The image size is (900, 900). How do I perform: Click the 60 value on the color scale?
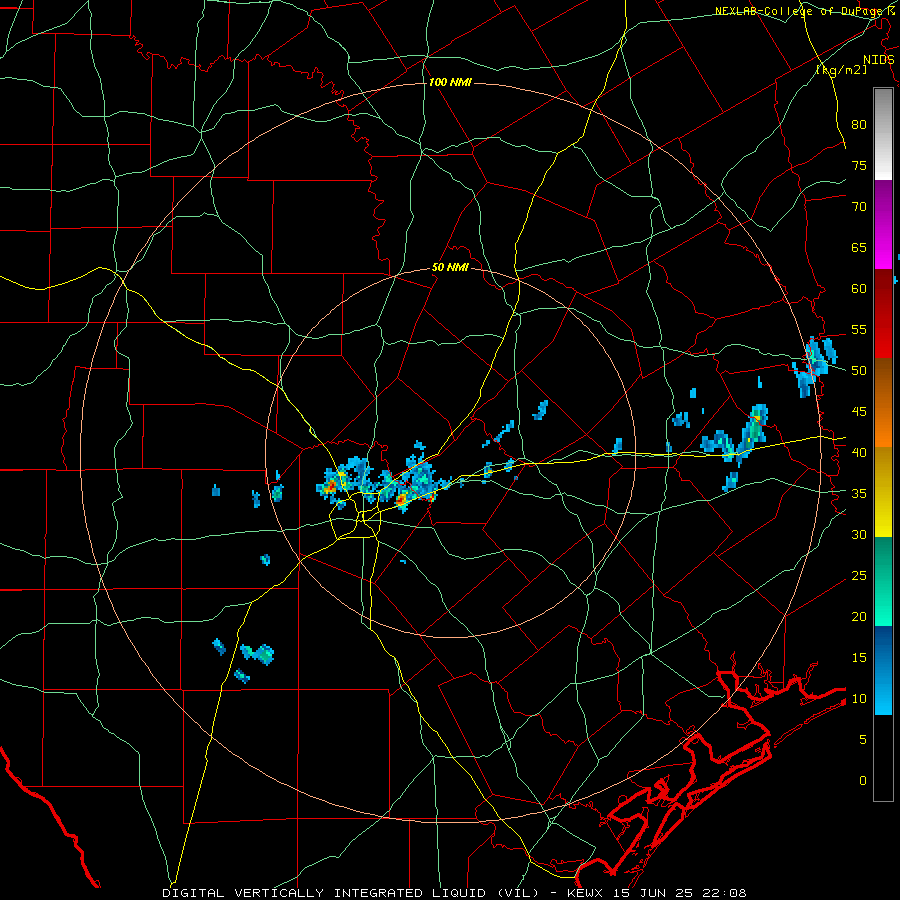(859, 289)
